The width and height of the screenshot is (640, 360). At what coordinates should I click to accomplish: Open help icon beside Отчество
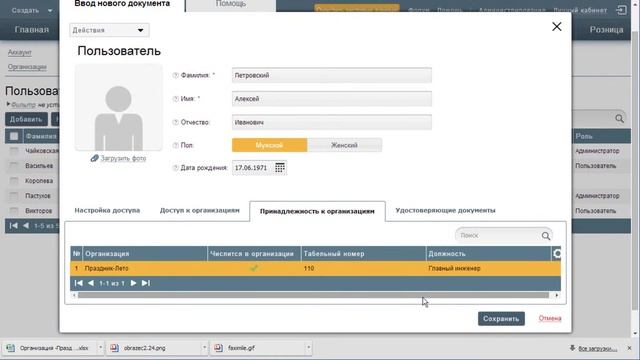176,122
